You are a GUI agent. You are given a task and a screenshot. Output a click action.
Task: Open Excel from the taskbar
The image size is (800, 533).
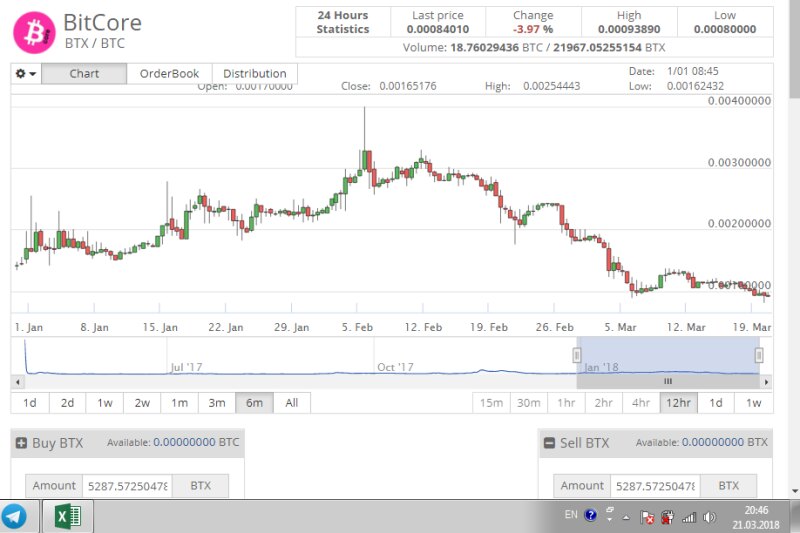point(68,517)
